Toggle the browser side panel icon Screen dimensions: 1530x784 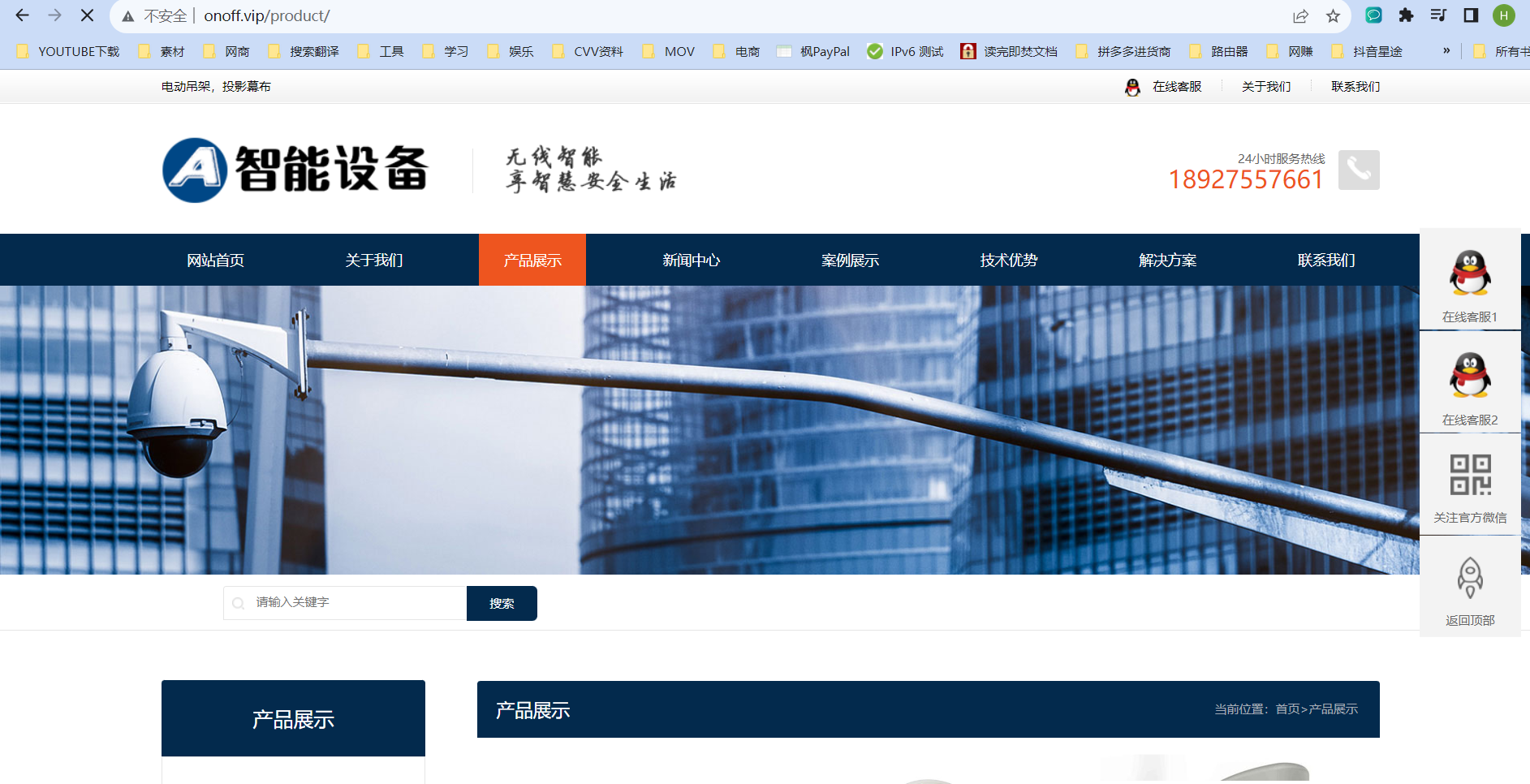coord(1471,15)
